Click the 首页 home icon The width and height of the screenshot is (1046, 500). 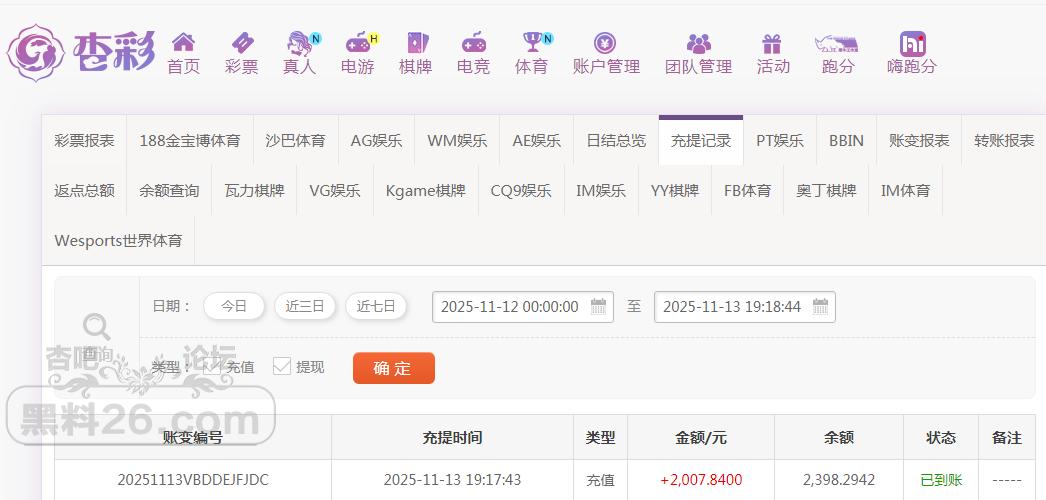pos(183,43)
